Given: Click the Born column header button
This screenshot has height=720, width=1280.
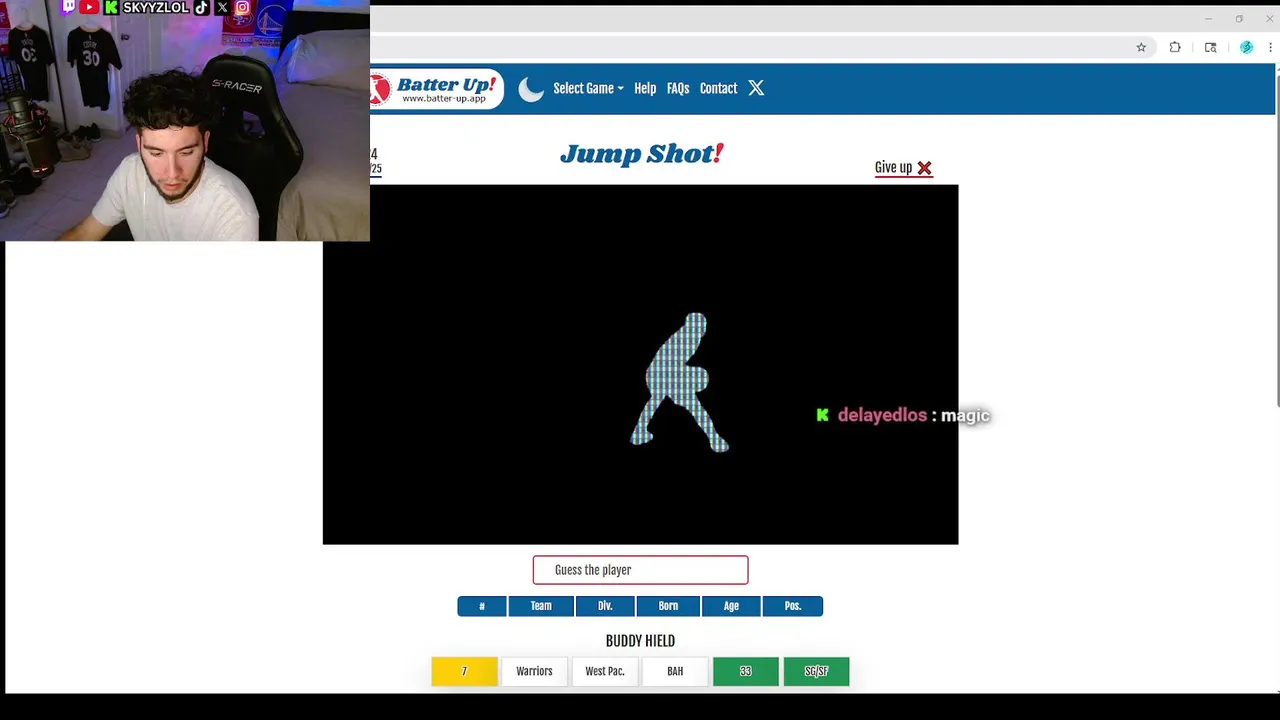Looking at the screenshot, I should coord(668,606).
